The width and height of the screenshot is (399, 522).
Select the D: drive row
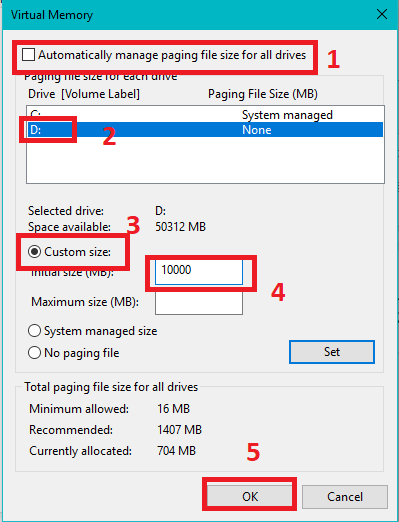coord(205,130)
